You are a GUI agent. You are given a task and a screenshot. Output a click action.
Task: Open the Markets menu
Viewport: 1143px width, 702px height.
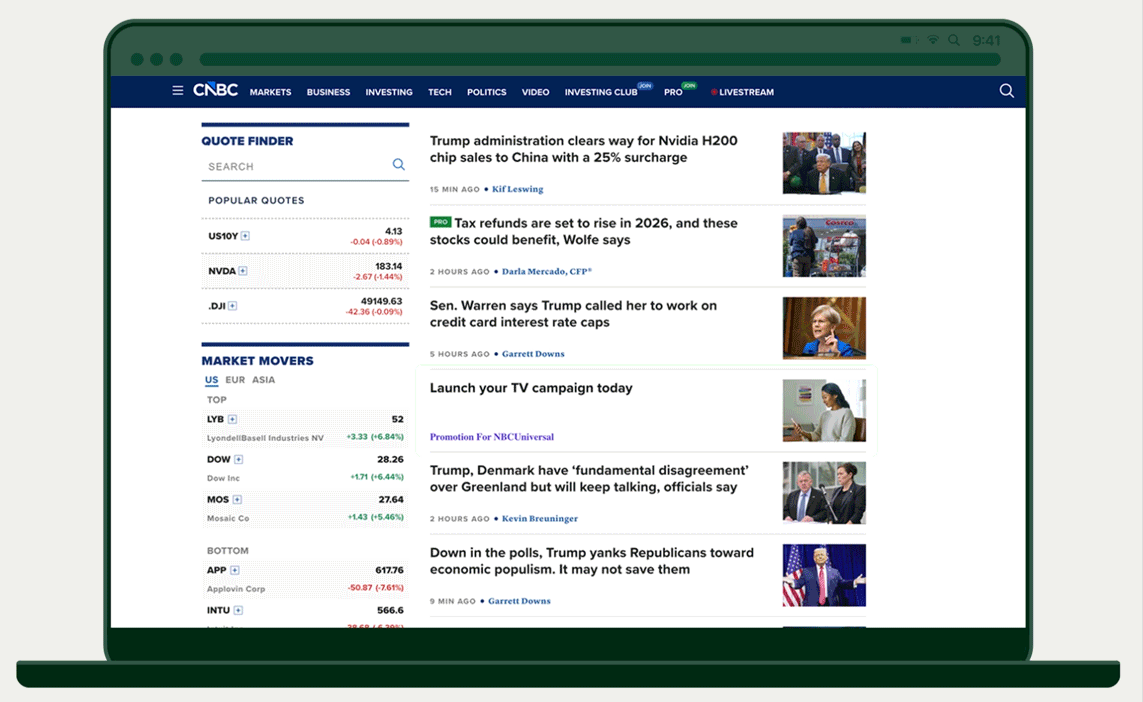coord(270,93)
